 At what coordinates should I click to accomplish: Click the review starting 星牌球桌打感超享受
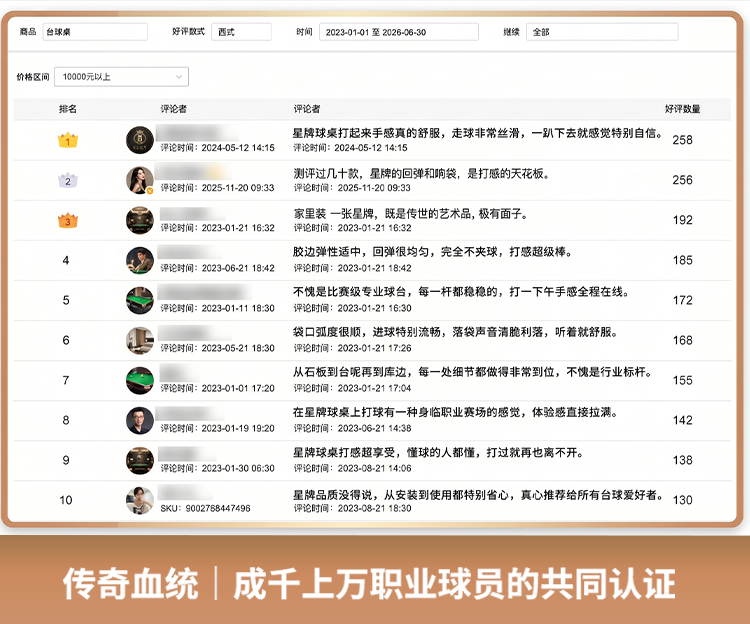point(438,452)
